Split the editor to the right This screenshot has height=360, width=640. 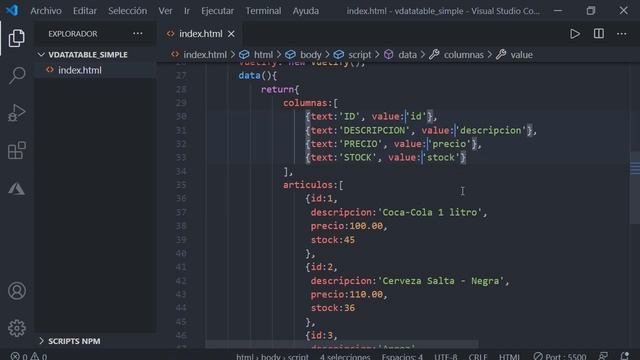598,34
